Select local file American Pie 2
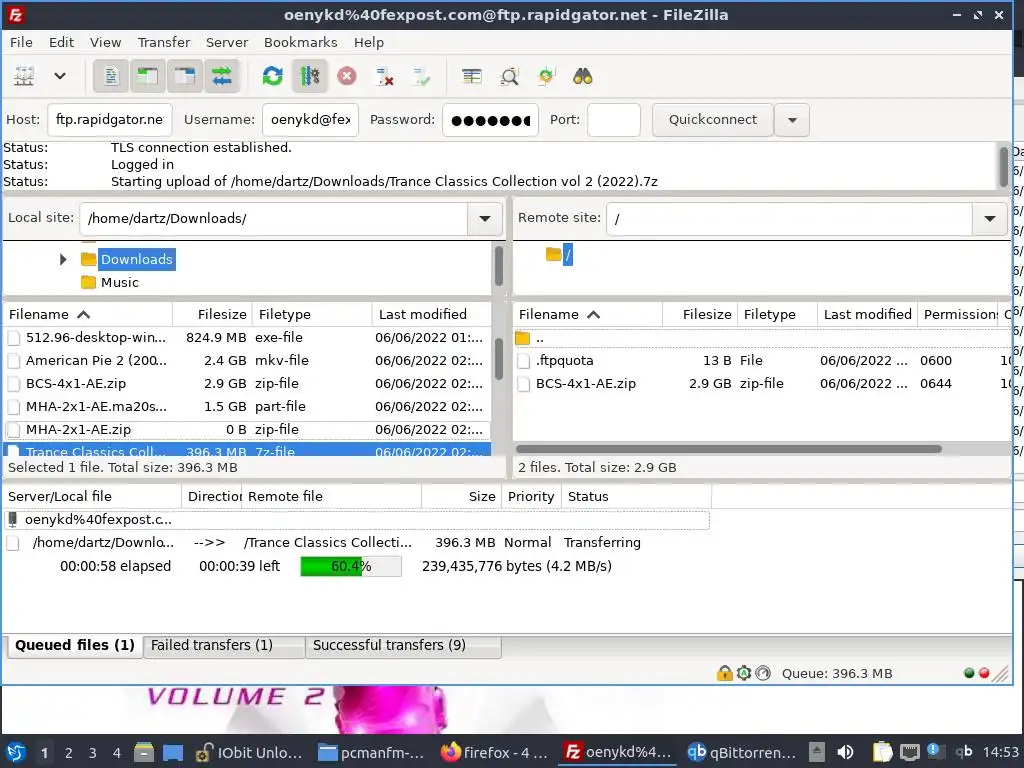Screen dimensions: 1024x768 point(247,360)
